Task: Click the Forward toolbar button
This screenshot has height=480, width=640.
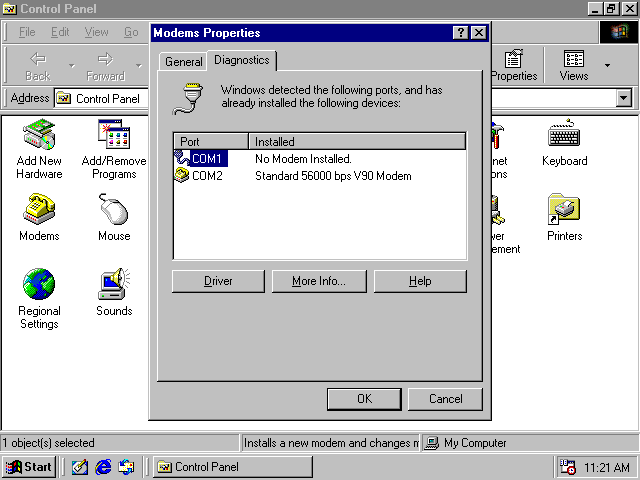Action: pos(105,66)
